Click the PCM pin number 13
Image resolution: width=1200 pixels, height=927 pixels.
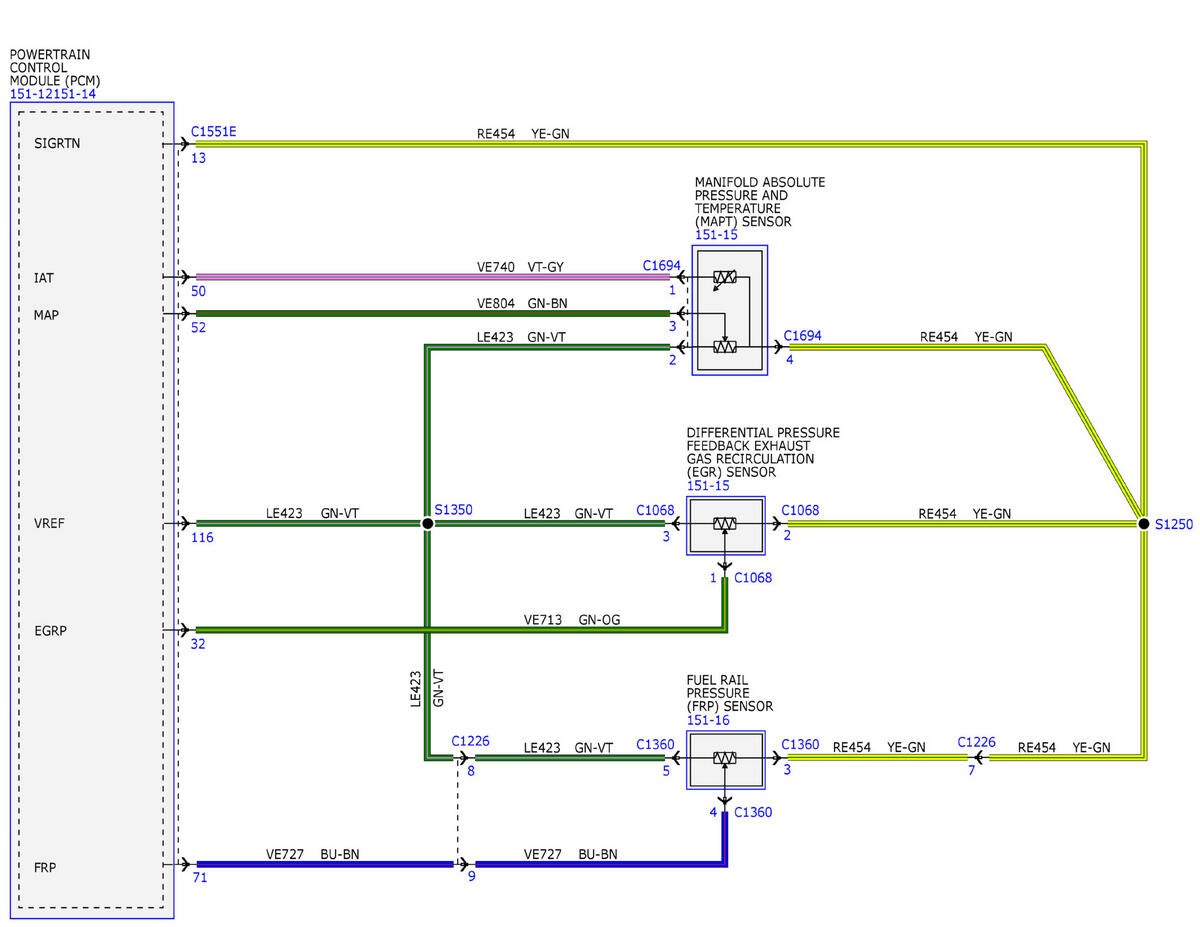pyautogui.click(x=198, y=158)
